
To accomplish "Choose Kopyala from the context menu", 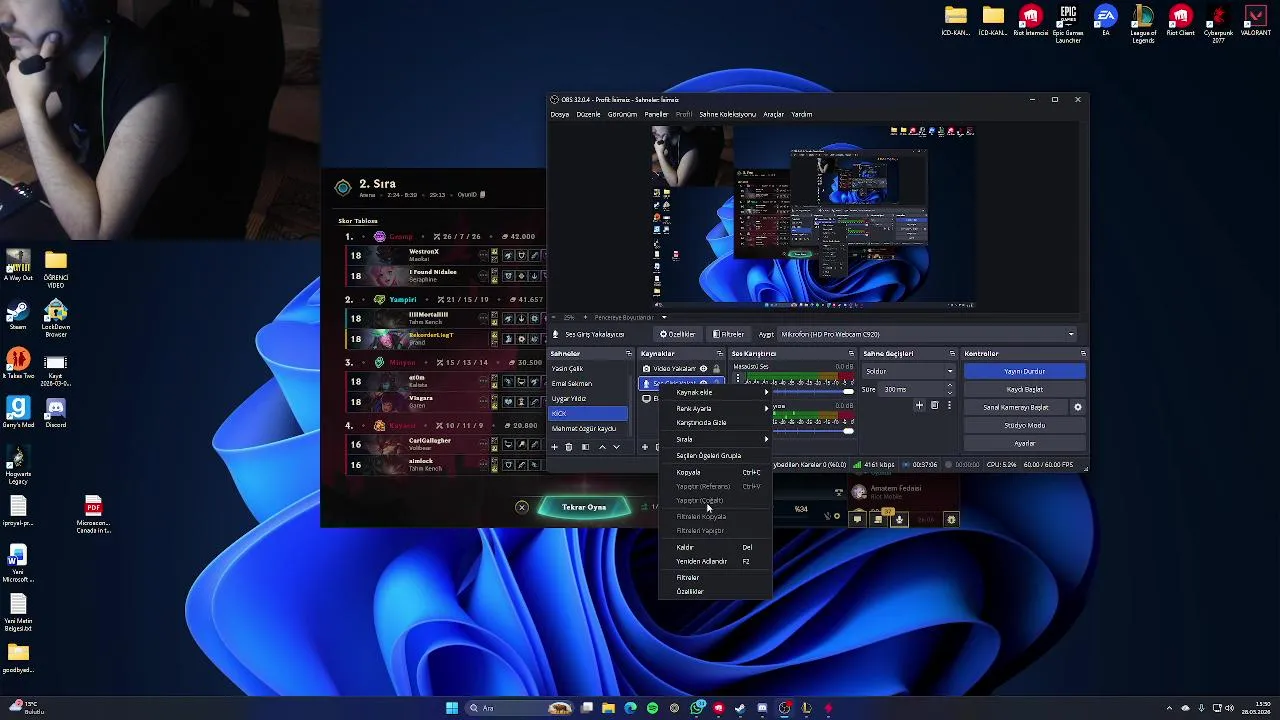I will coord(716,472).
